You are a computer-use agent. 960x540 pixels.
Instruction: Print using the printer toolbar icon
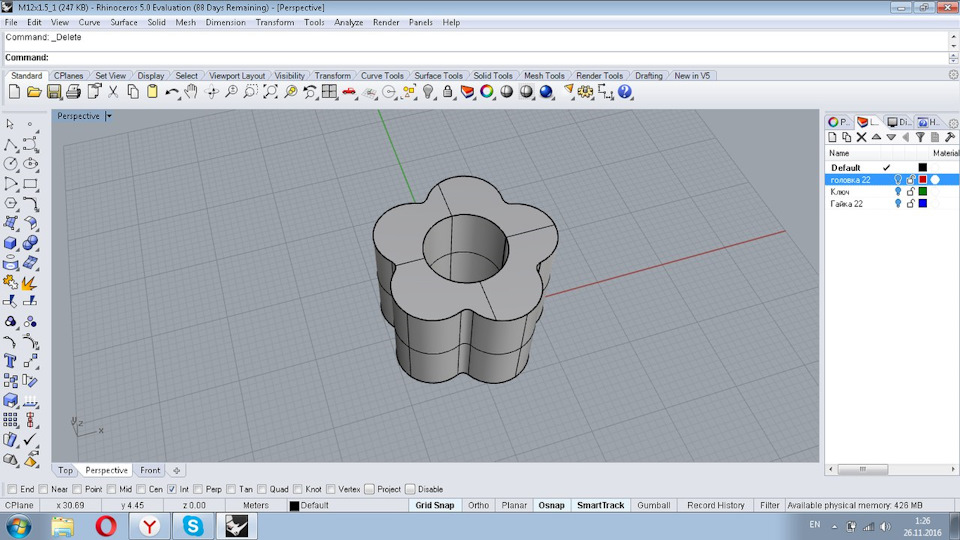(x=73, y=92)
